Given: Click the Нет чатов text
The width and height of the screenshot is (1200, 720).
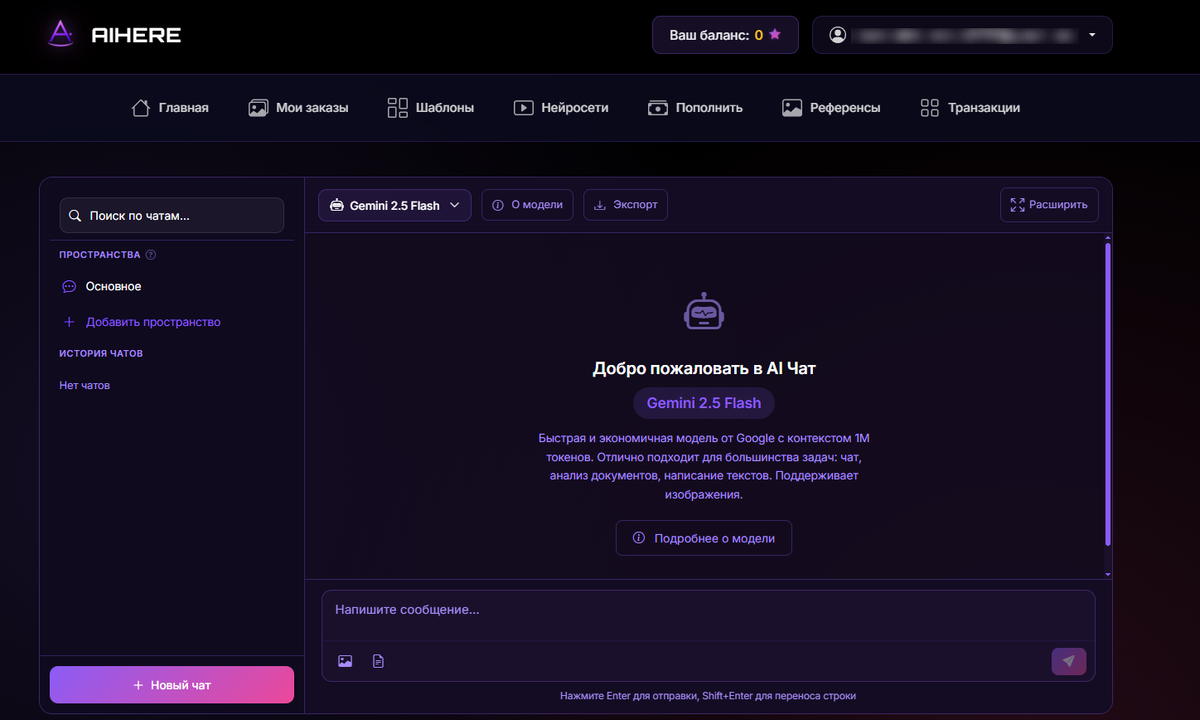Looking at the screenshot, I should pos(85,385).
